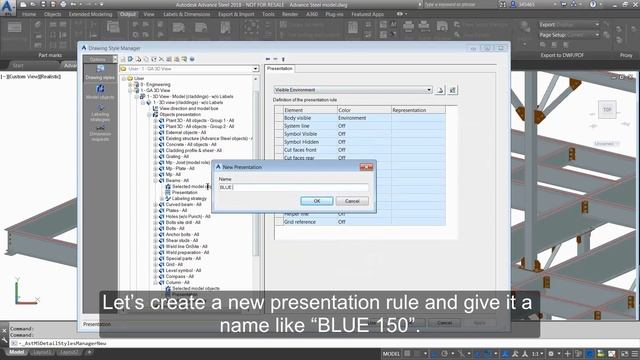This screenshot has height=360, width=640.
Task: Open the Render ribbon tab
Action: coord(290,14)
